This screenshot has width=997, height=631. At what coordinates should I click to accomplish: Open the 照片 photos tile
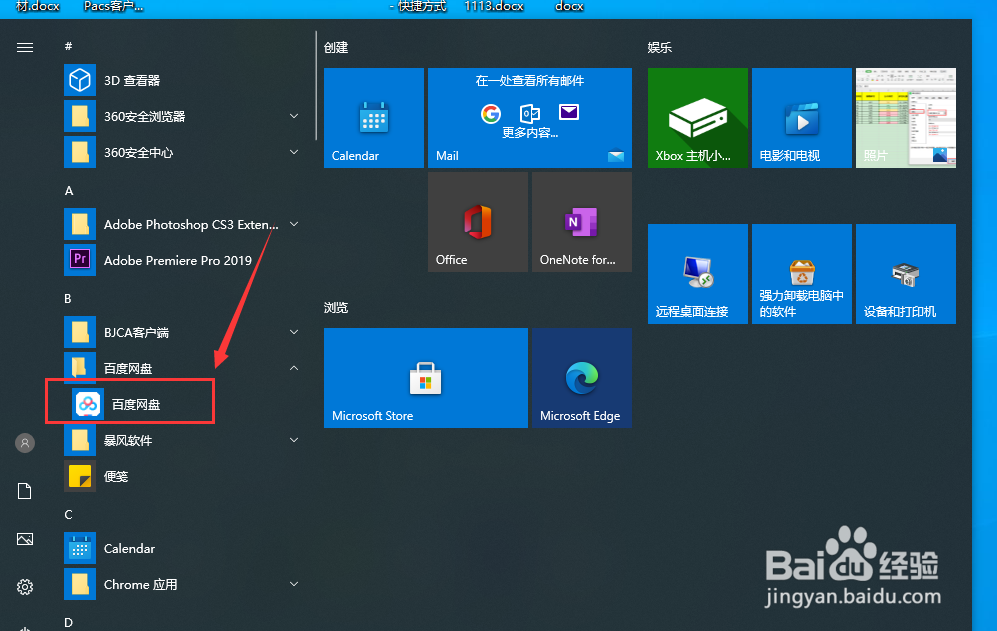click(905, 118)
